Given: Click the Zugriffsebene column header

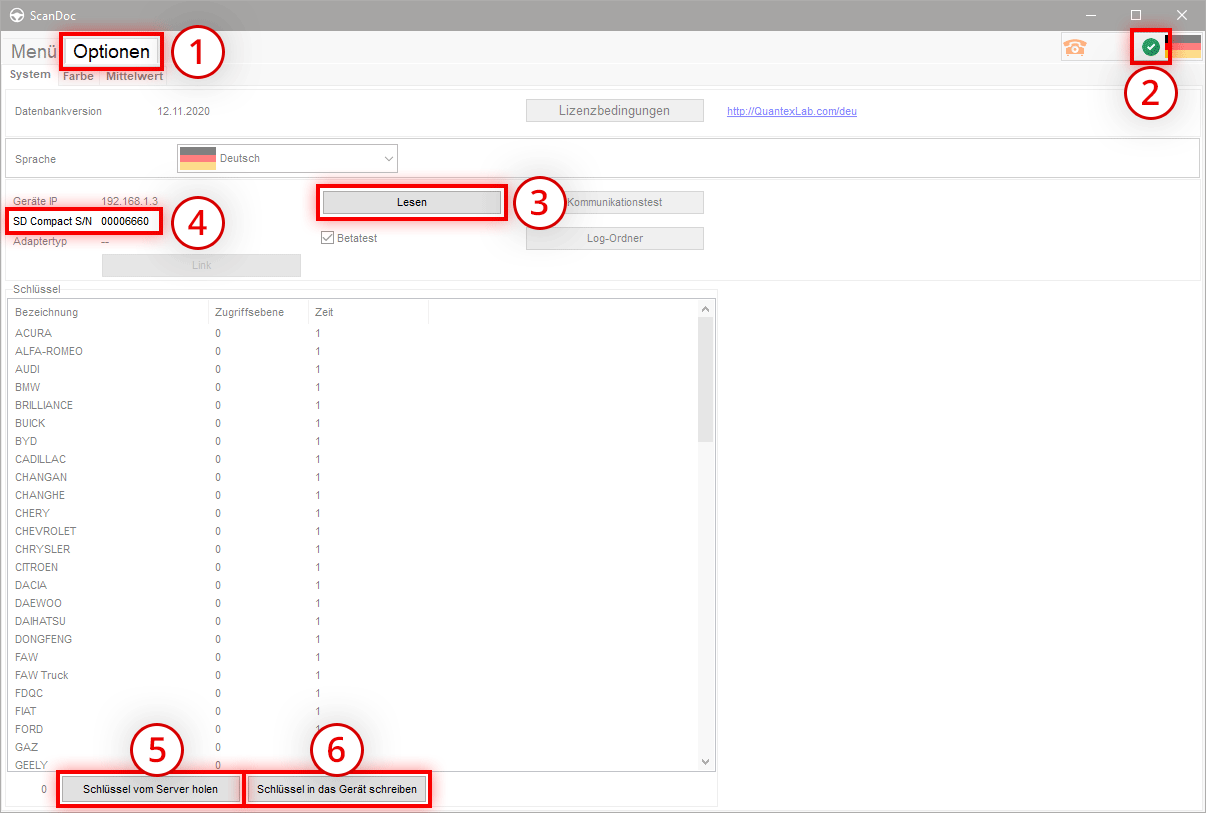Looking at the screenshot, I should [x=249, y=312].
